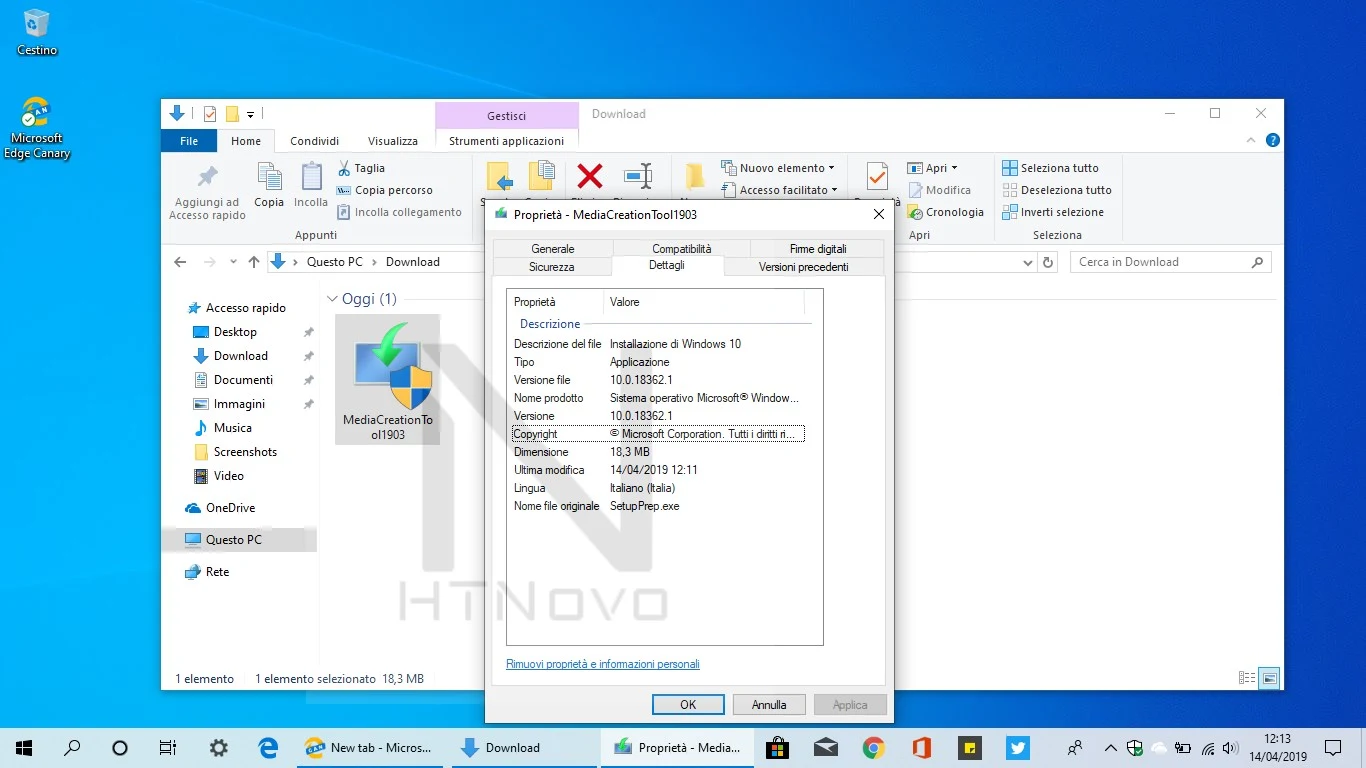Click Questo PC in the address breadcrumb
This screenshot has height=768, width=1366.
click(x=335, y=262)
